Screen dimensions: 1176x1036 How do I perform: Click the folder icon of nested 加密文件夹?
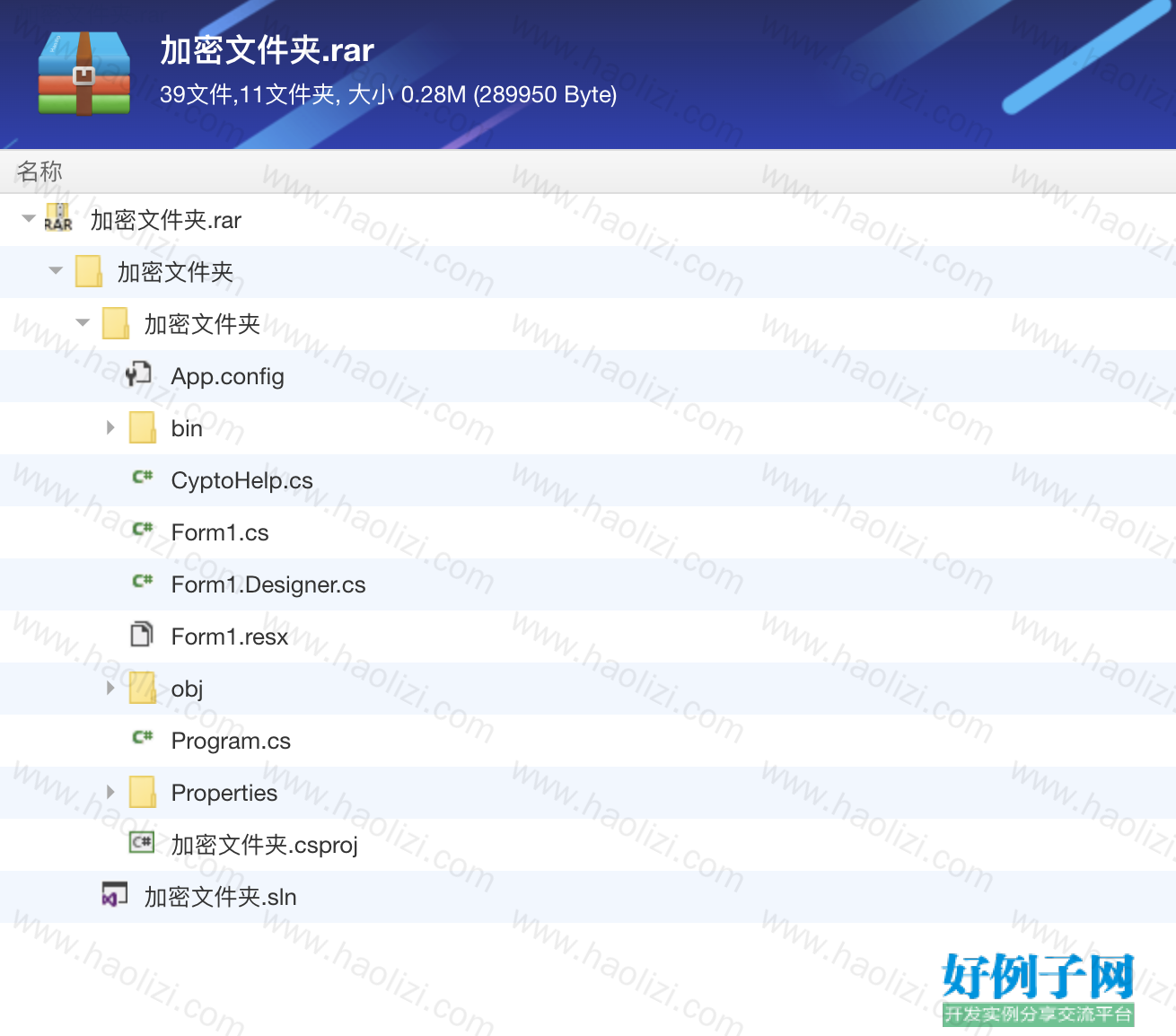[x=115, y=323]
